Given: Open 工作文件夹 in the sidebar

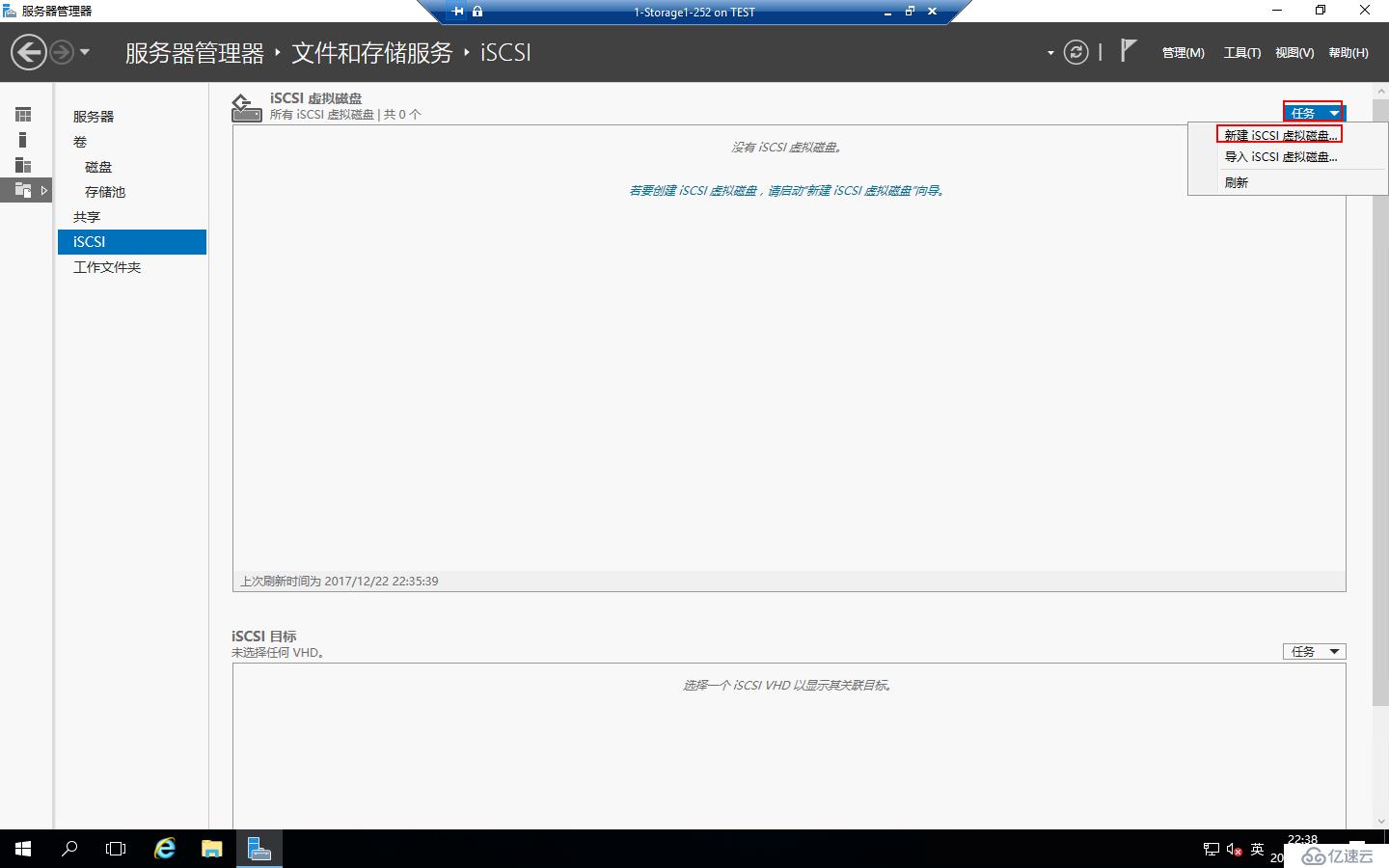Looking at the screenshot, I should pyautogui.click(x=107, y=267).
